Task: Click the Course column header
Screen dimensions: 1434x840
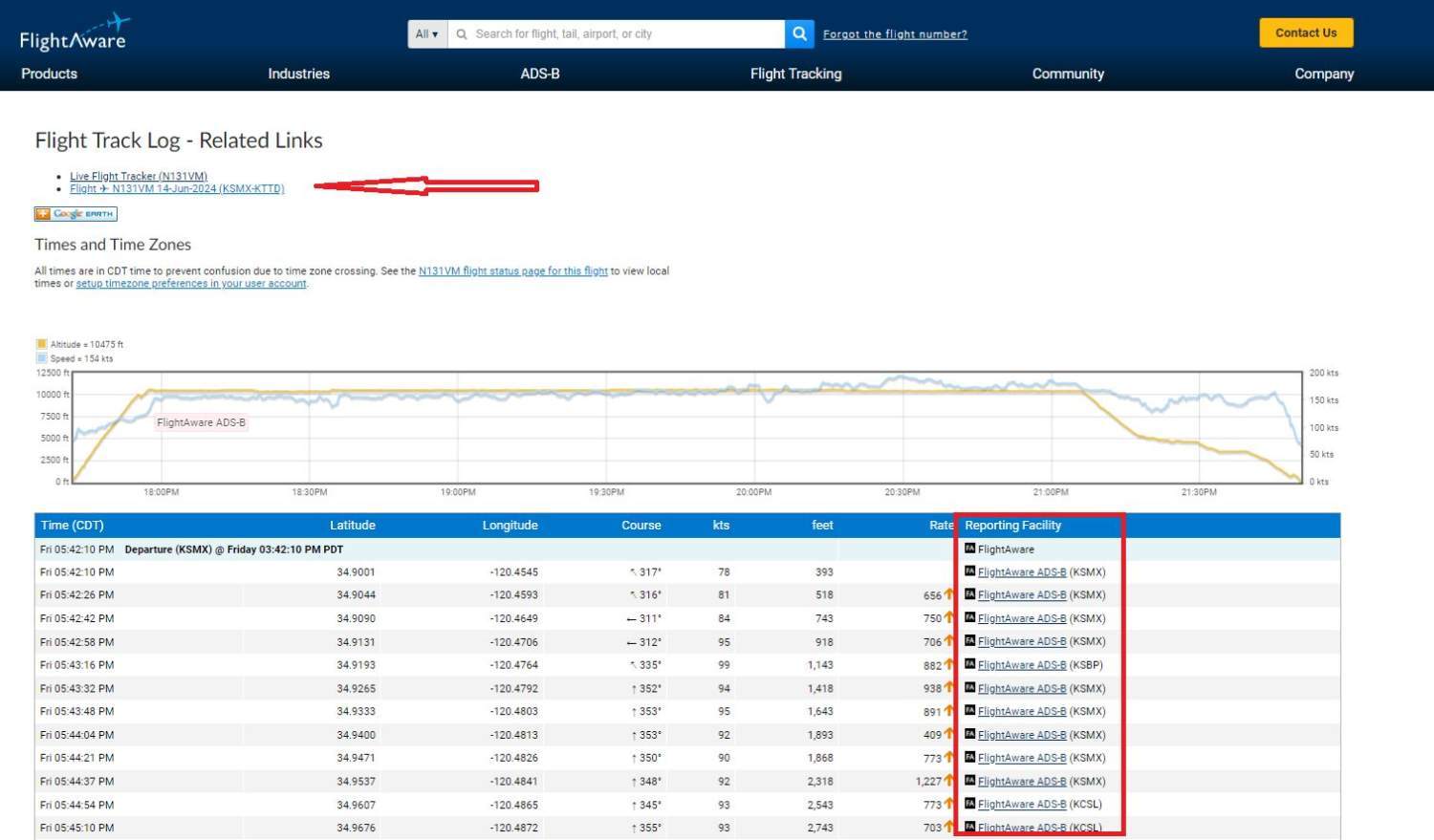Action: (x=641, y=526)
